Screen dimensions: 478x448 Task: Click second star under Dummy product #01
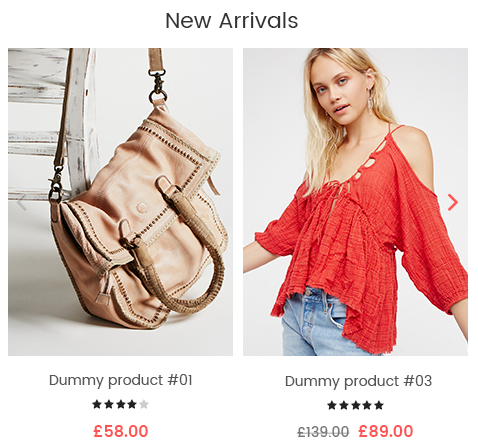[x=109, y=404]
